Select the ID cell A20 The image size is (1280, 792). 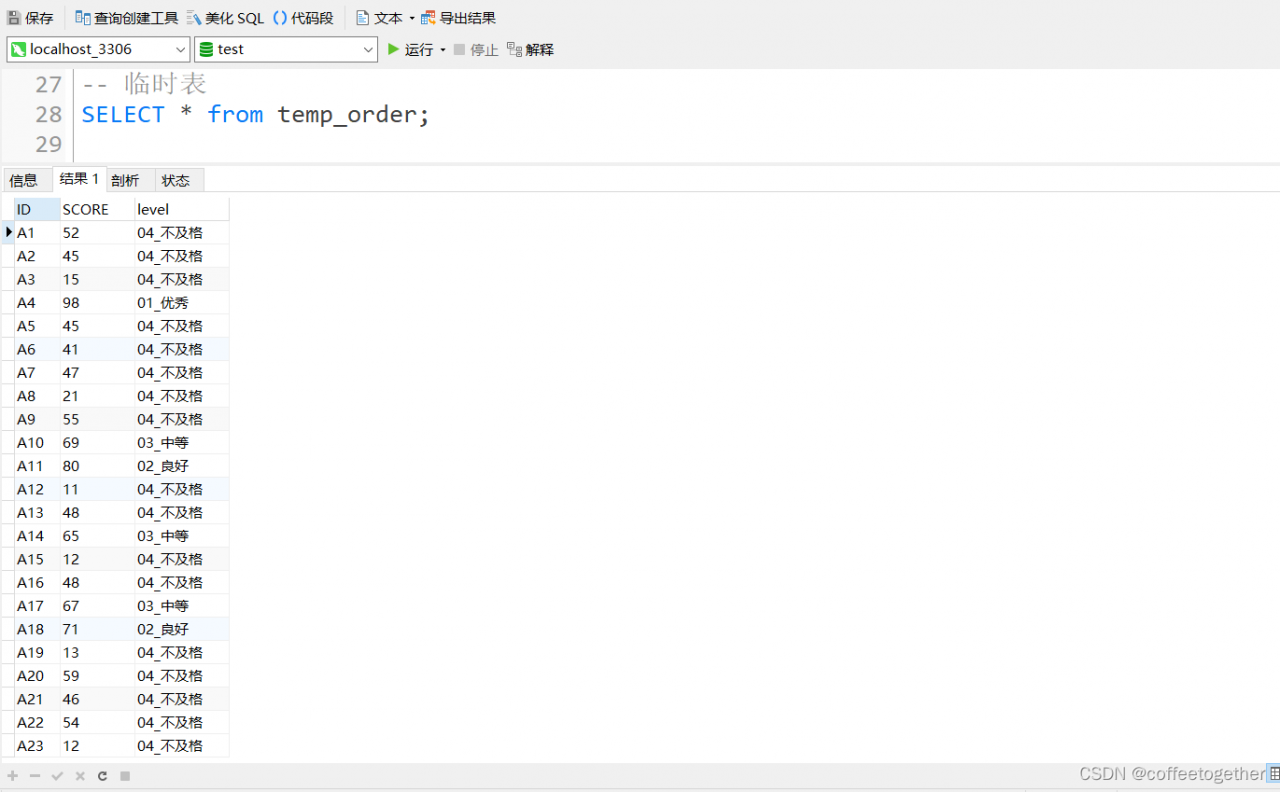[37, 676]
